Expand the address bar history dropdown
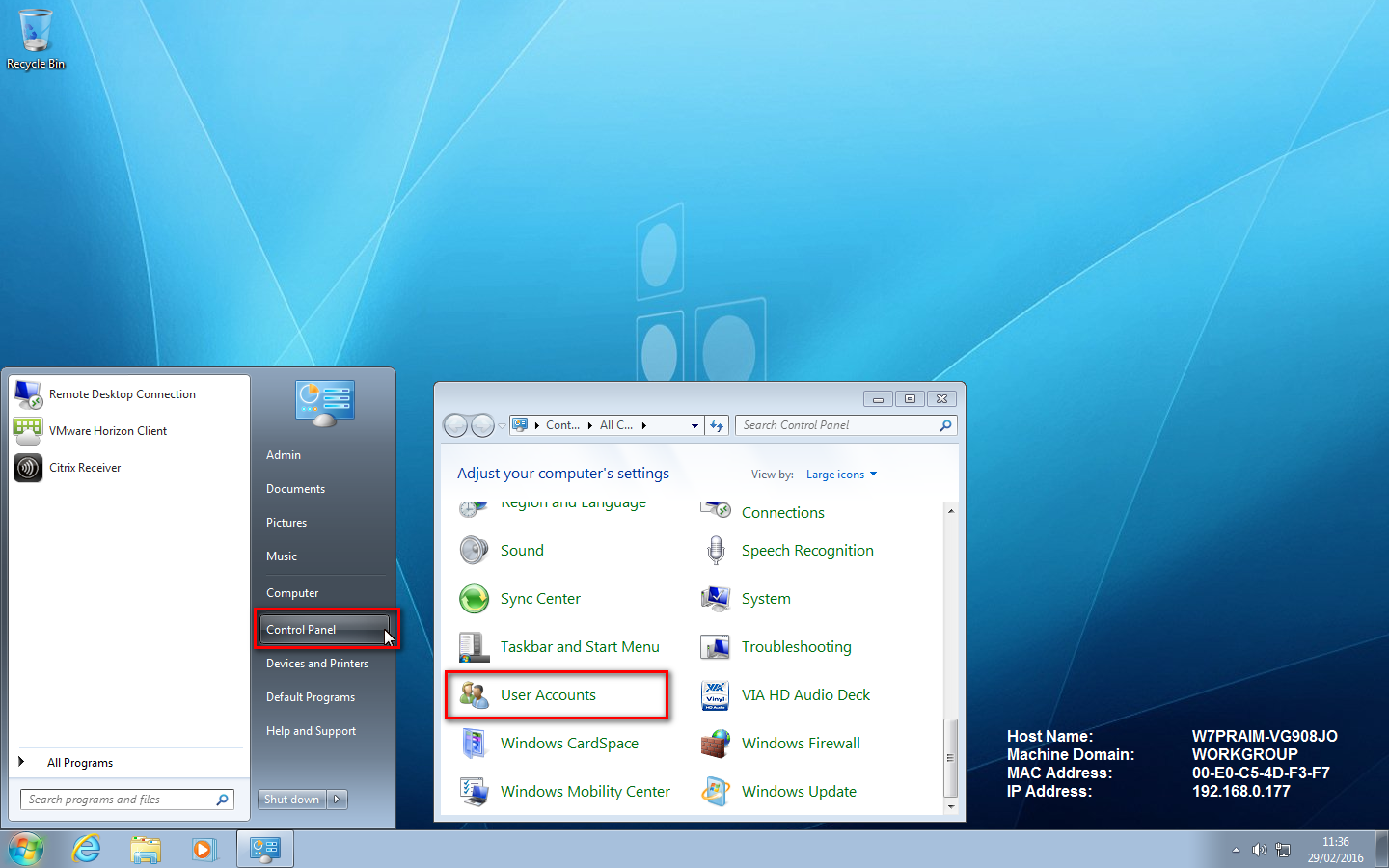This screenshot has height=868, width=1389. 694,425
